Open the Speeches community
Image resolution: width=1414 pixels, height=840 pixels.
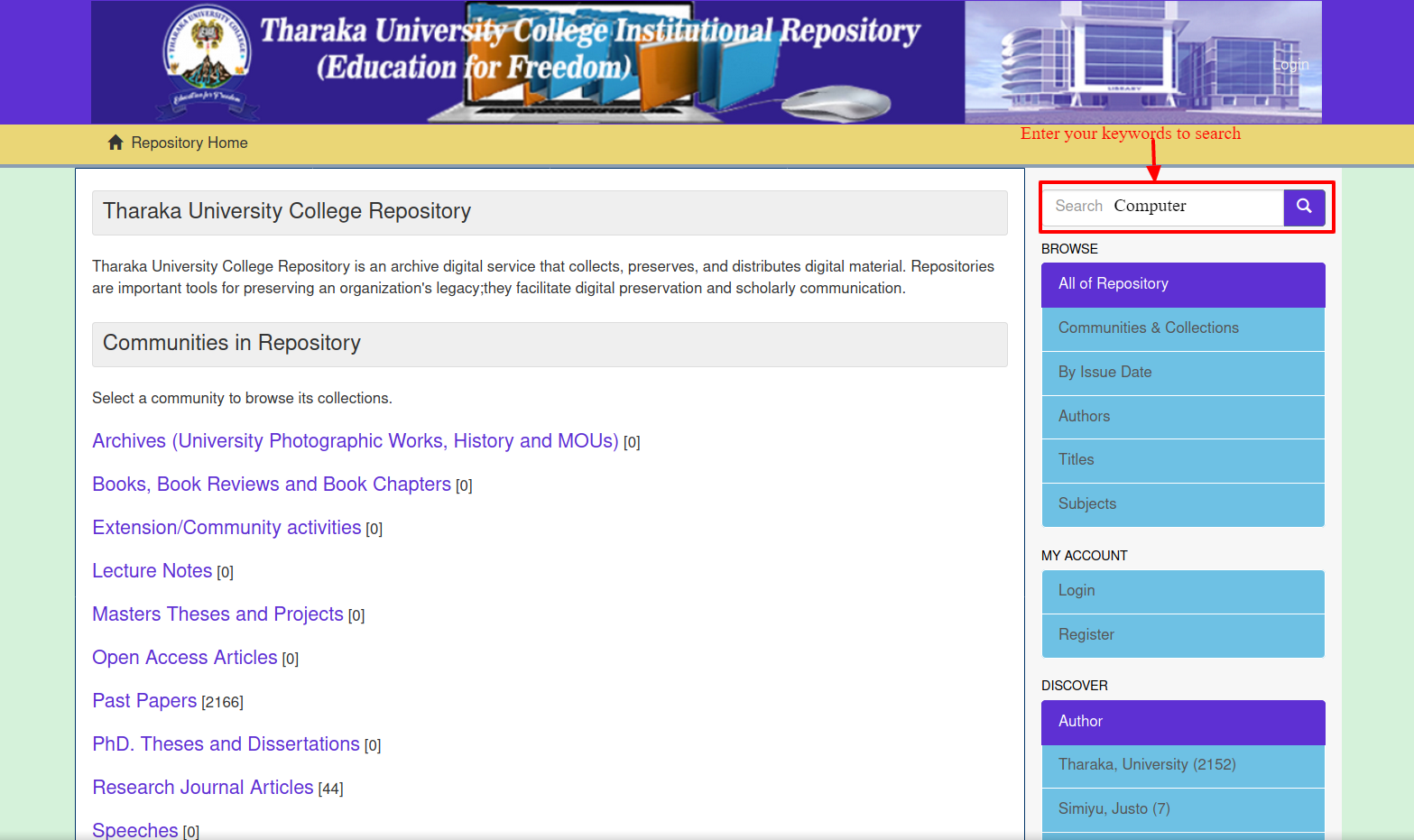(135, 830)
